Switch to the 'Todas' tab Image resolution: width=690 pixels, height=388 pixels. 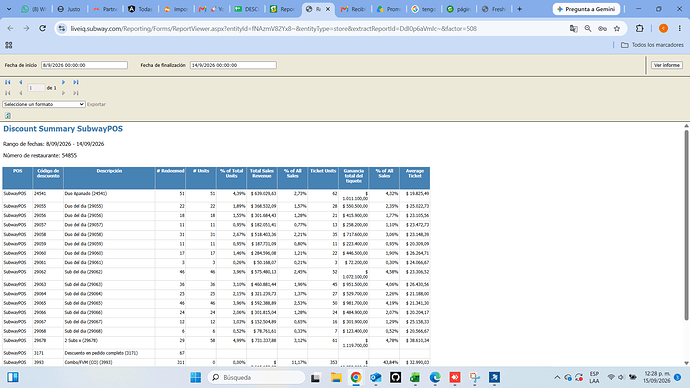coord(140,9)
